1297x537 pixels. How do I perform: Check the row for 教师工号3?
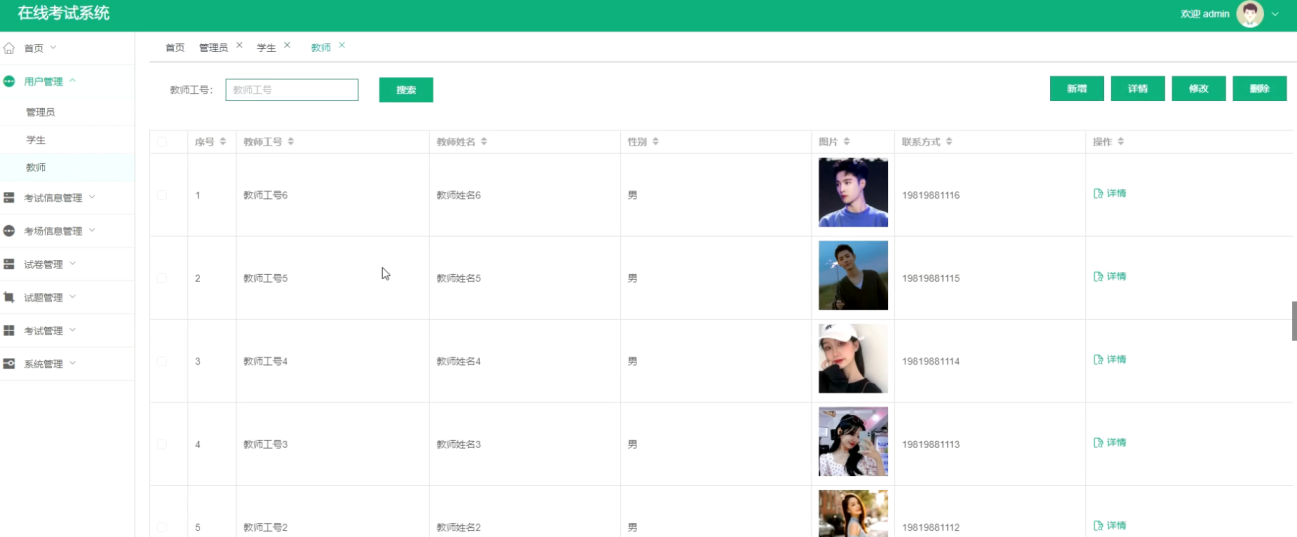[x=162, y=444]
